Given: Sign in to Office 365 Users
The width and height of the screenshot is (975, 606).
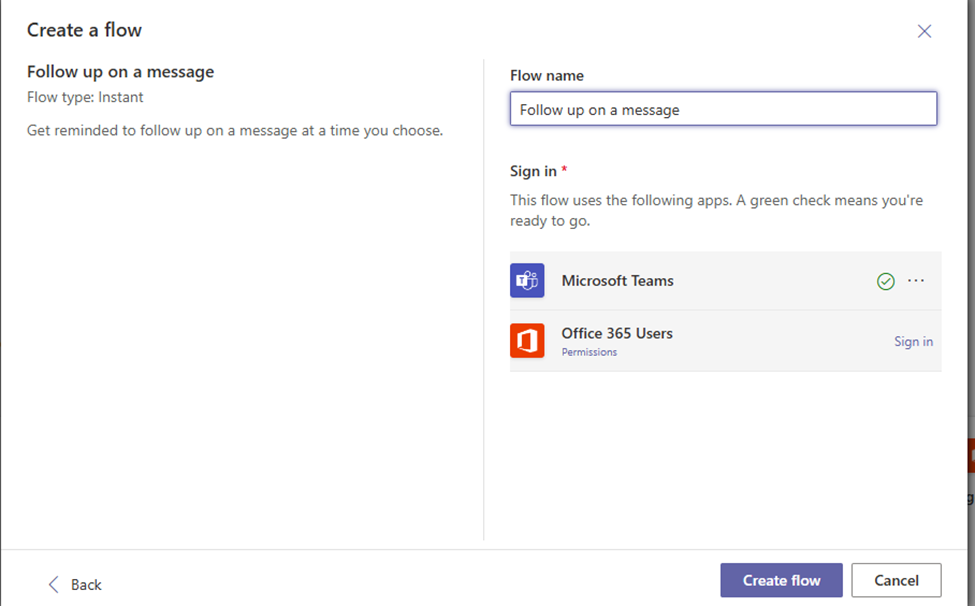Looking at the screenshot, I should 913,341.
